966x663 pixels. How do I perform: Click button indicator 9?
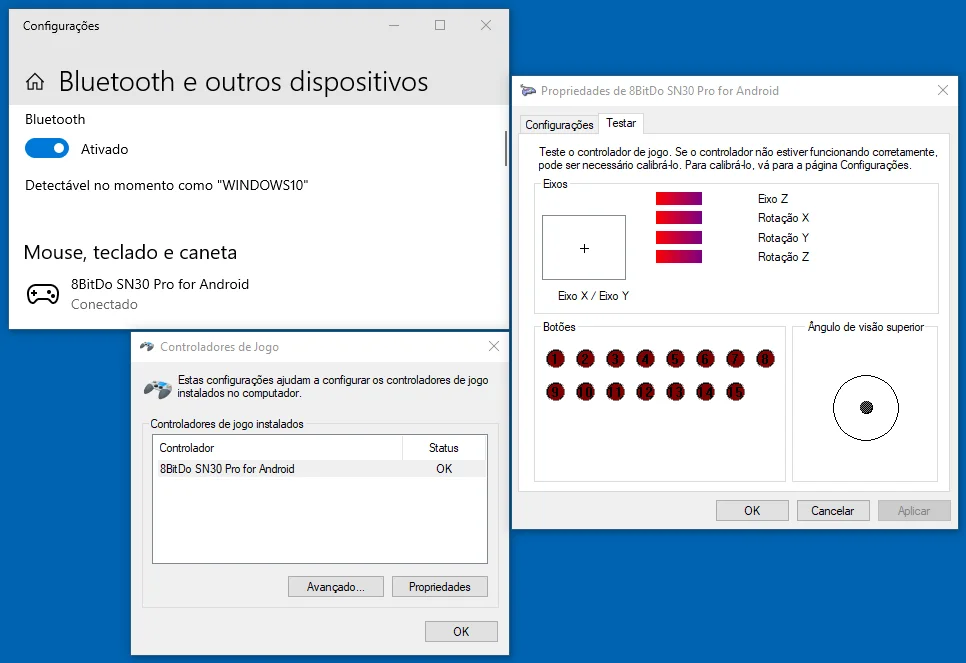point(555,391)
